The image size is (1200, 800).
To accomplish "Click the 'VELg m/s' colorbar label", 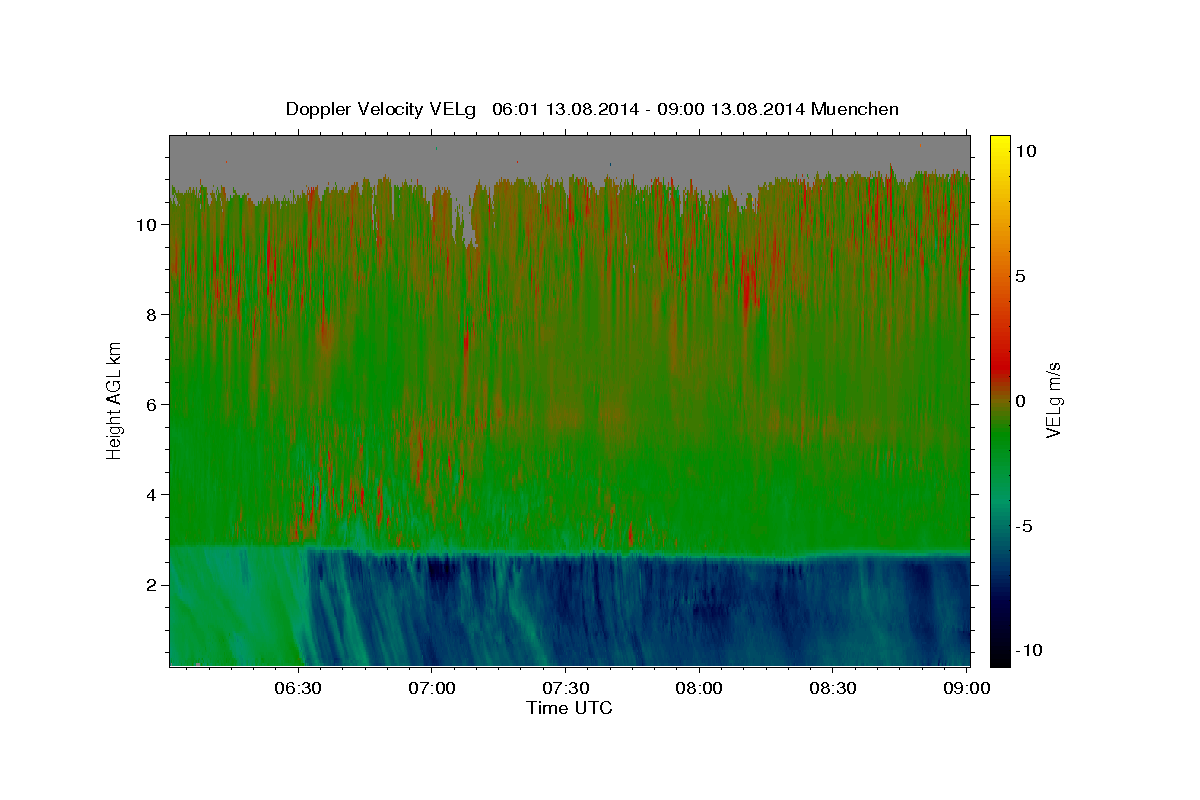I will [1053, 400].
